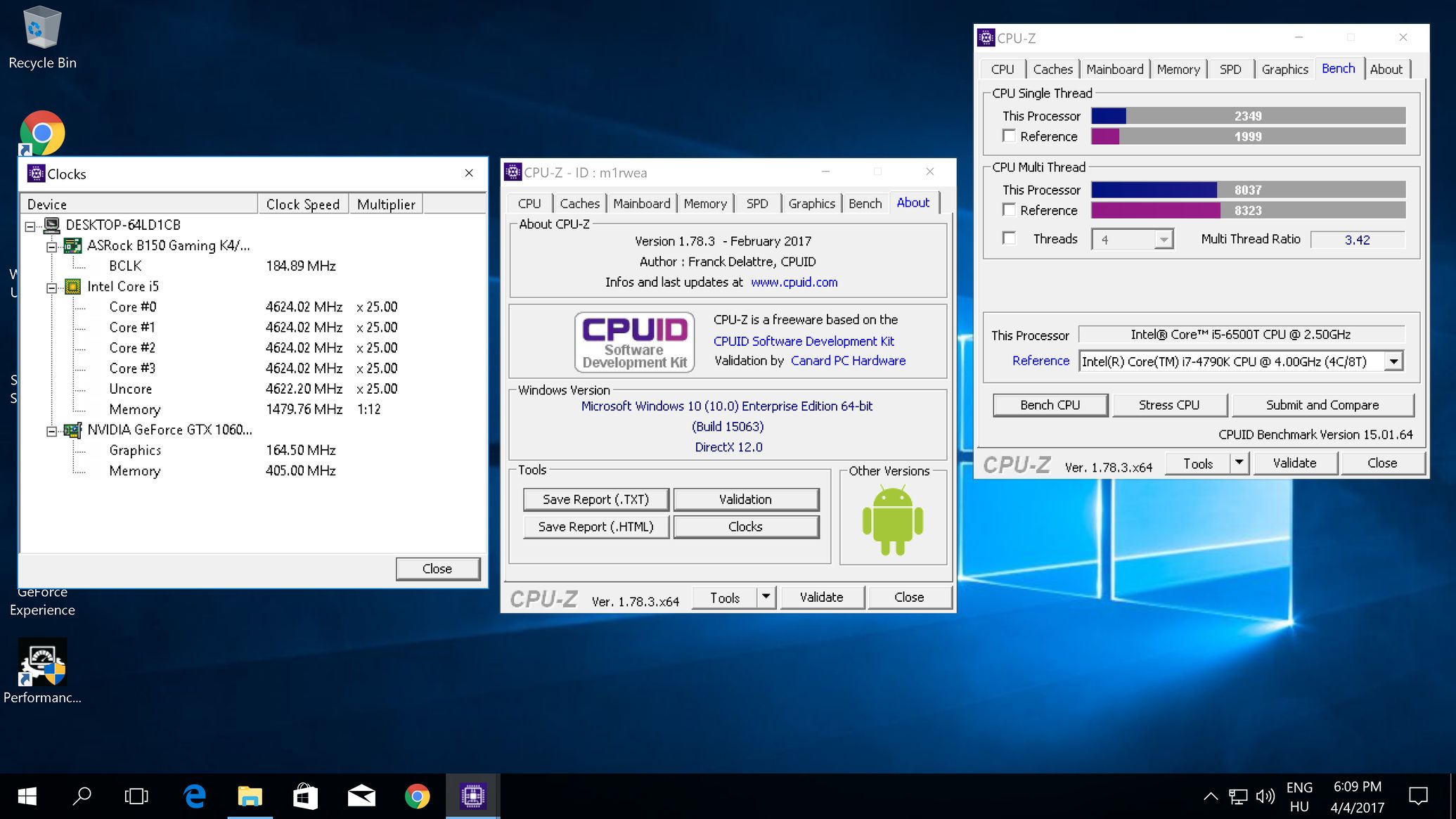Select the Core #0 row in Clocks
This screenshot has height=819, width=1456.
[253, 307]
